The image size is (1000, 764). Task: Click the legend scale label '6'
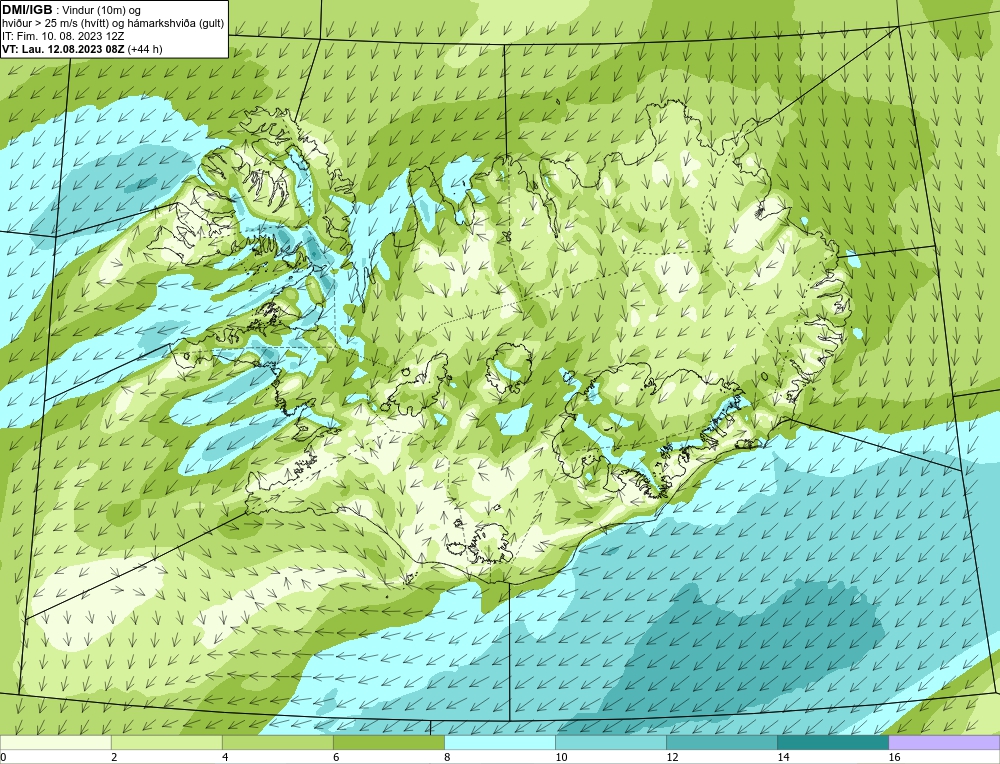[335, 757]
